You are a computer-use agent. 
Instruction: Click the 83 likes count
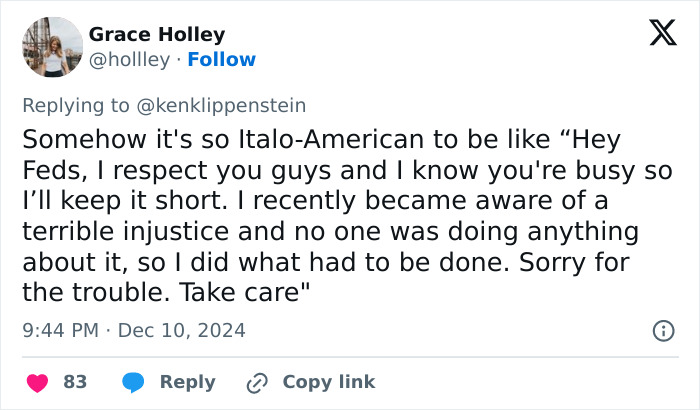pos(75,382)
